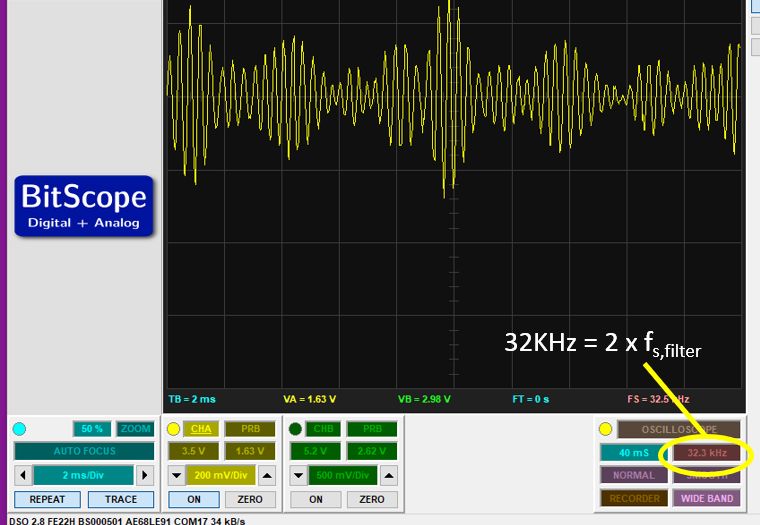Click the green CHB channel indicator light
This screenshot has width=760, height=525.
click(x=295, y=429)
